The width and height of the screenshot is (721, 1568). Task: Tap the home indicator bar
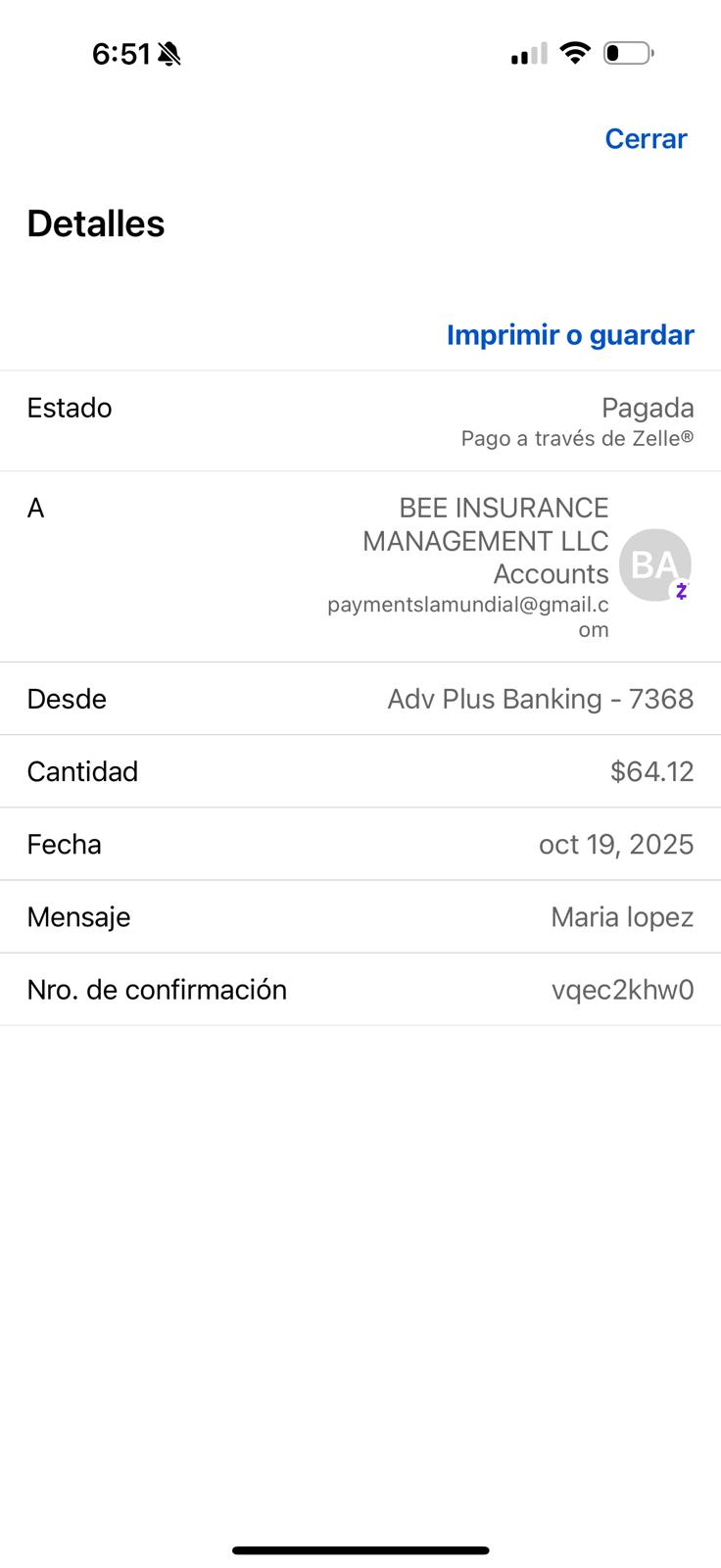pyautogui.click(x=360, y=1550)
